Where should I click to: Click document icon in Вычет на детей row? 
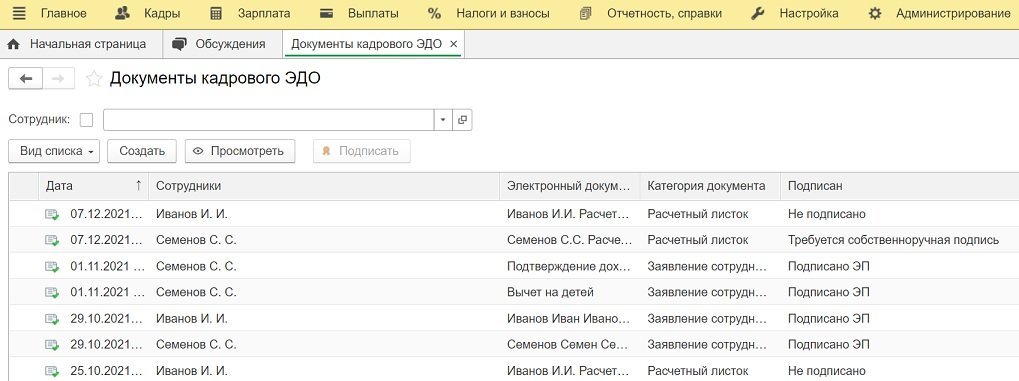52,293
